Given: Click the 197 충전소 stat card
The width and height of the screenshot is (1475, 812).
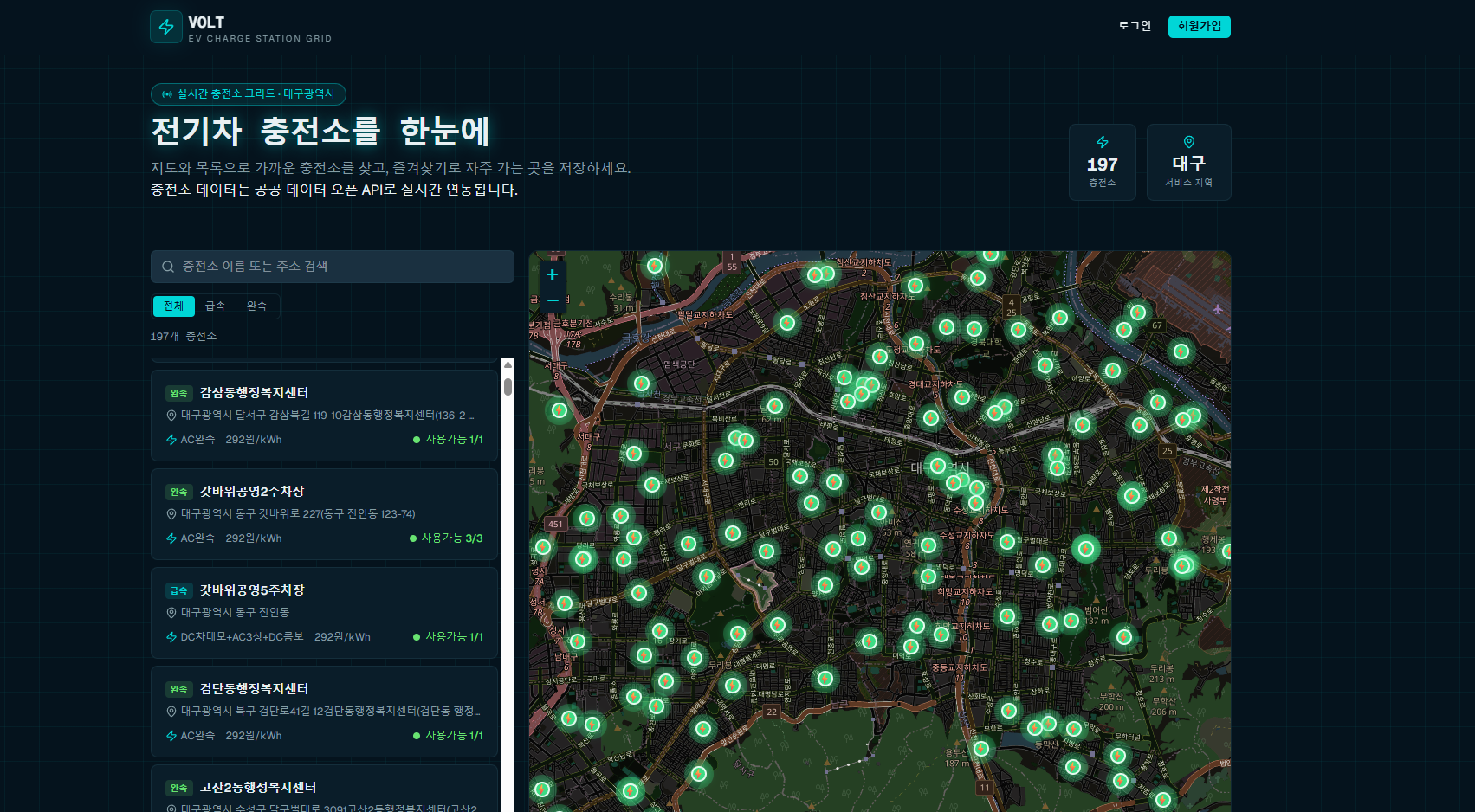Looking at the screenshot, I should [x=1102, y=162].
